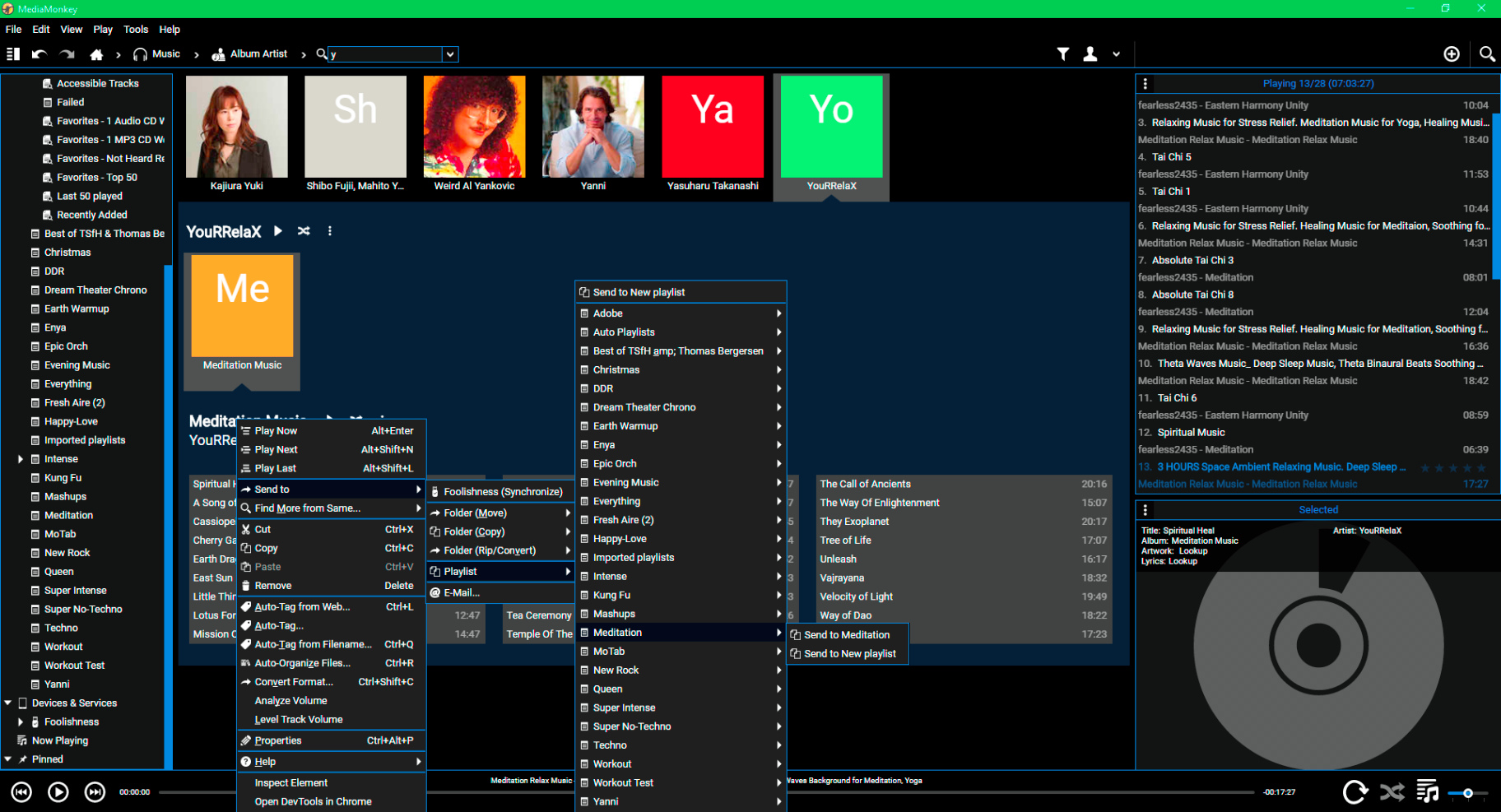Select Copy in context menu
Image resolution: width=1501 pixels, height=812 pixels.
coord(332,549)
